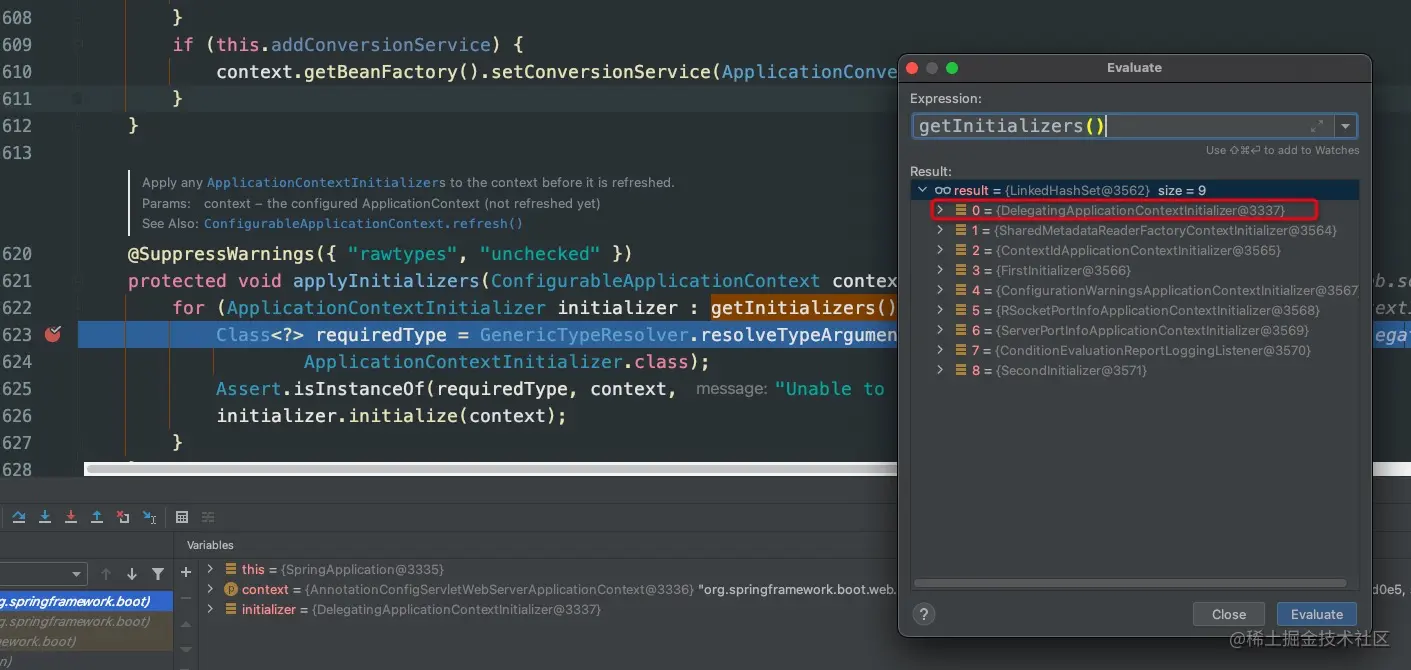Collapse the result LinkedHashSet node

(x=921, y=190)
